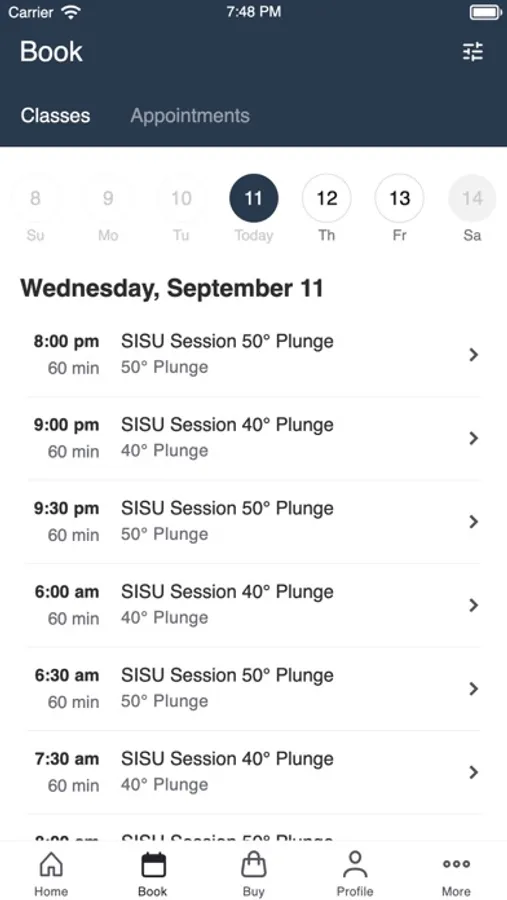Open the filter settings icon

coord(473,52)
